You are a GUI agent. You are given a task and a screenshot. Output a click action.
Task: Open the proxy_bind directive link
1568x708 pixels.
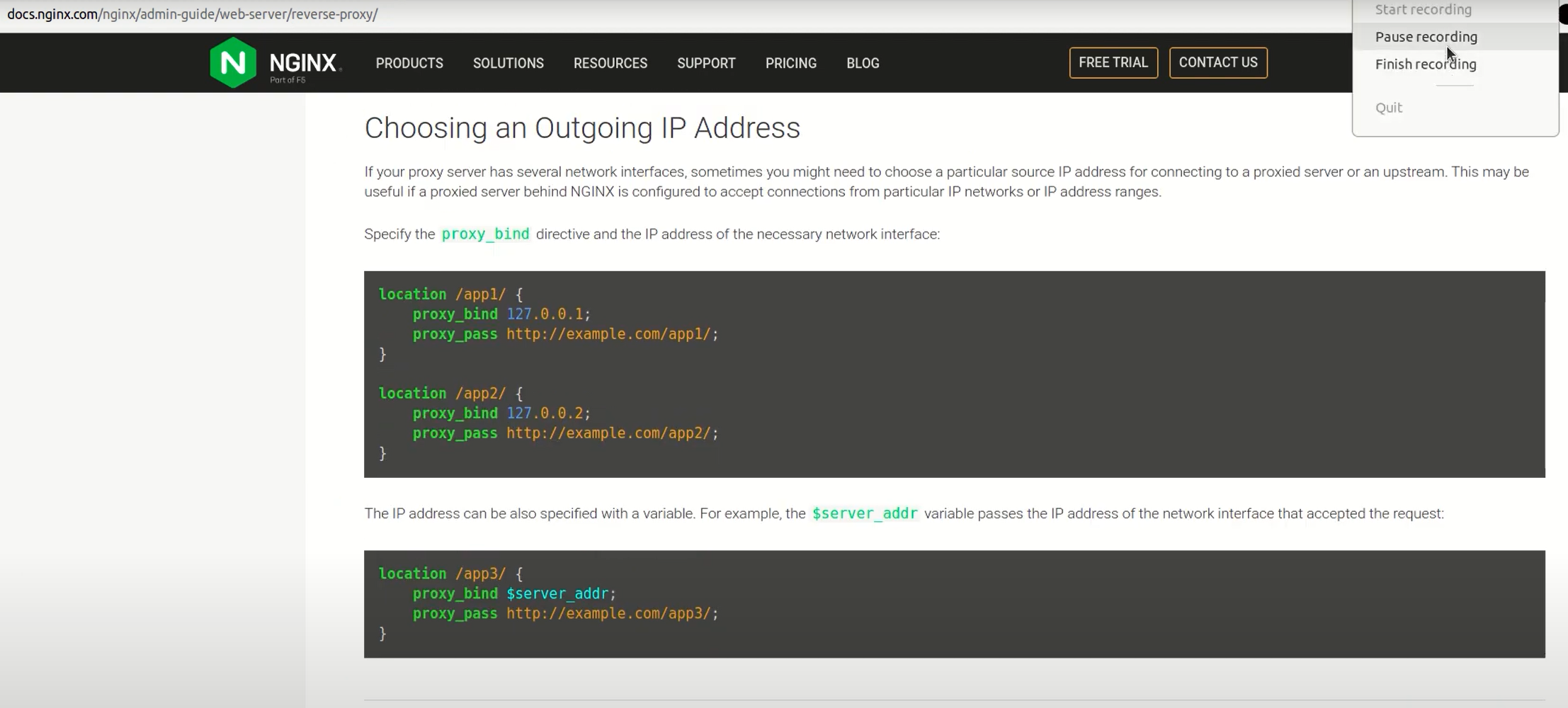point(485,234)
